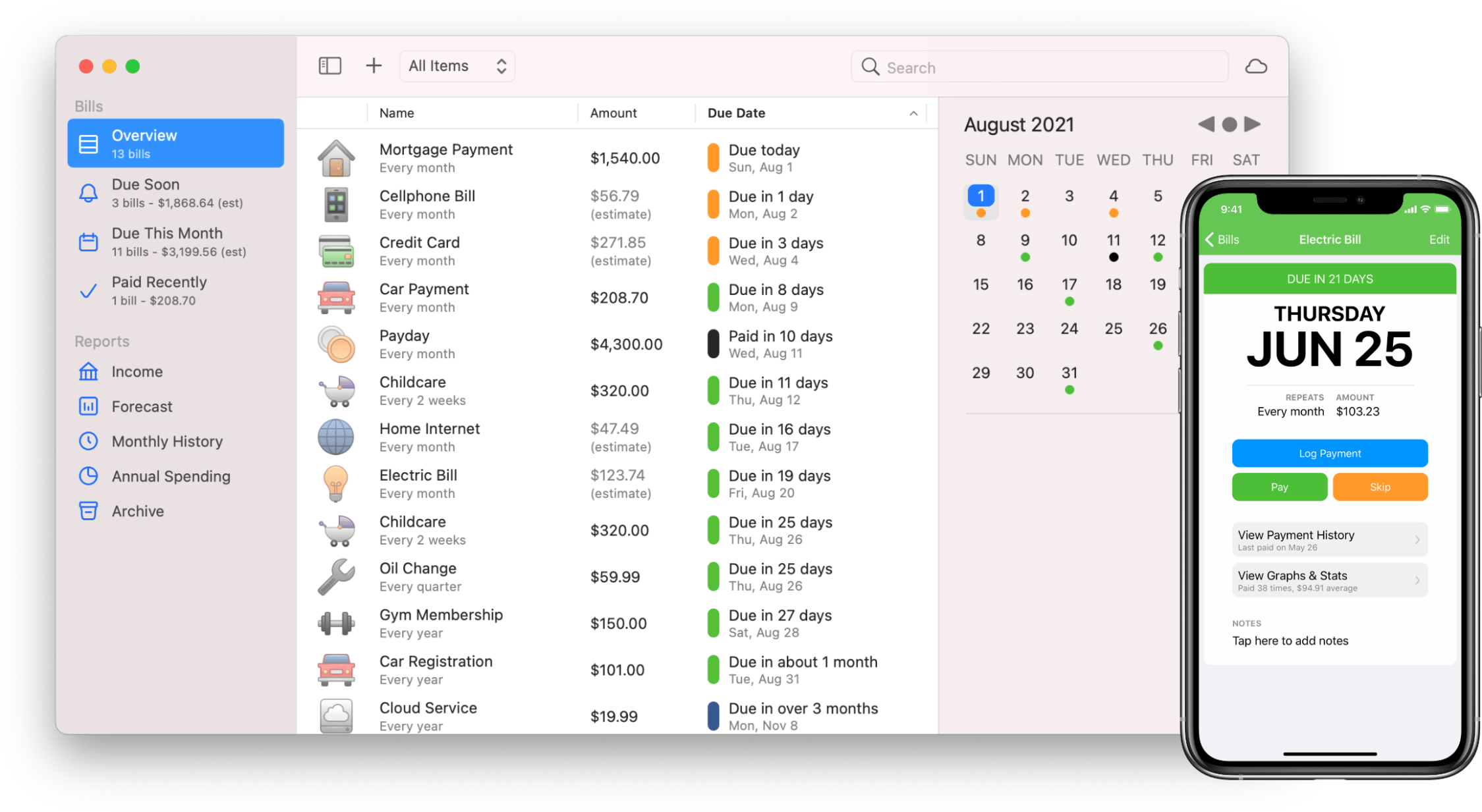
Task: Open Annual Spending pie icon
Action: 88,476
